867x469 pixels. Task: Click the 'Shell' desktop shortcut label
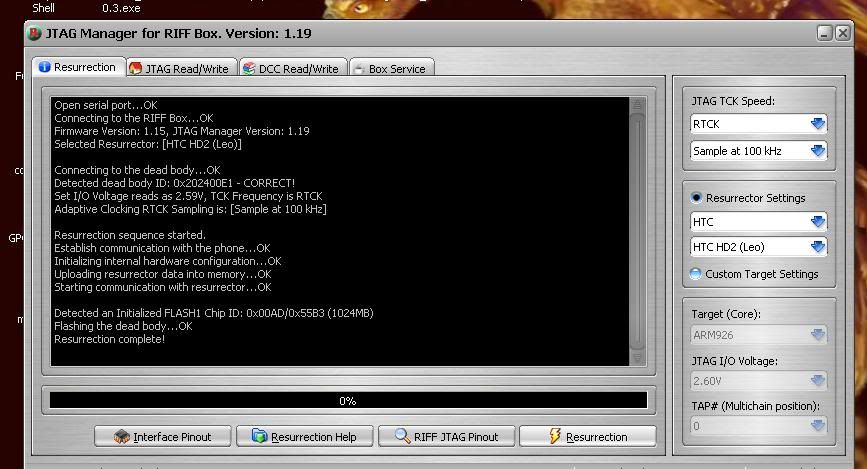43,8
